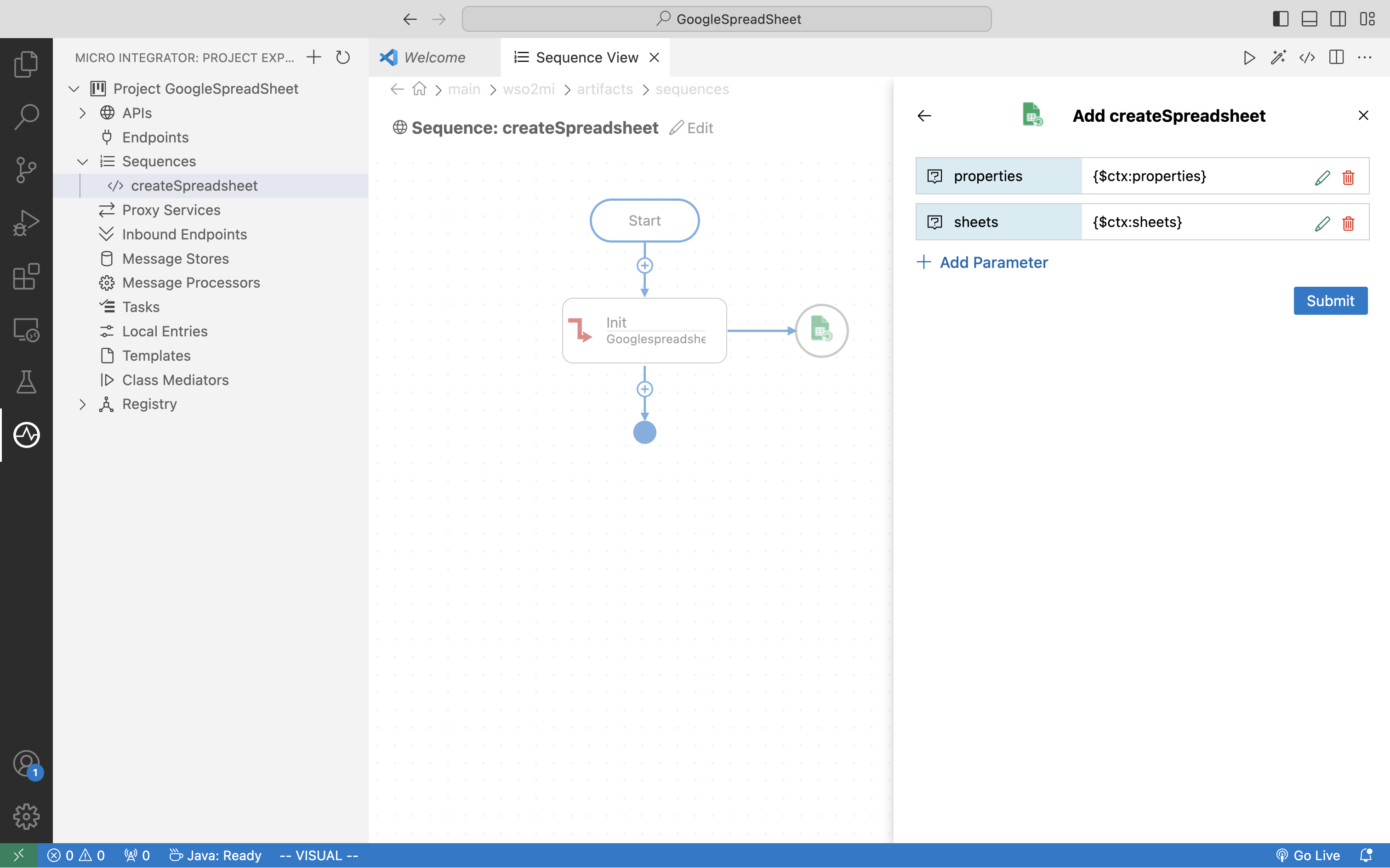The image size is (1390, 868).
Task: Open the Manage settings gear
Action: [x=26, y=817]
